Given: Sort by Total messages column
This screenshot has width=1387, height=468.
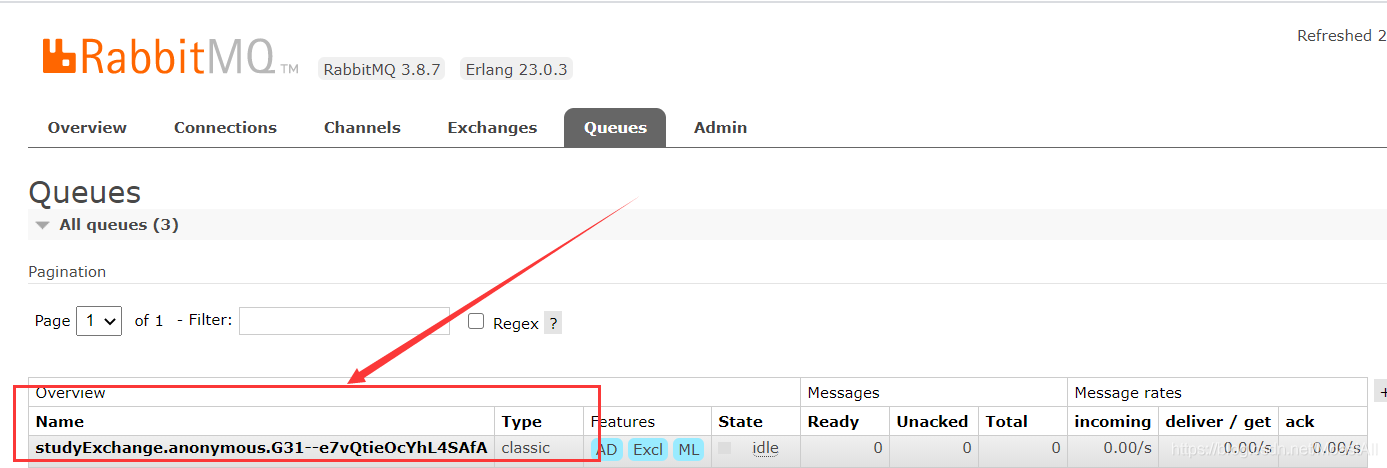Looking at the screenshot, I should [x=1006, y=422].
